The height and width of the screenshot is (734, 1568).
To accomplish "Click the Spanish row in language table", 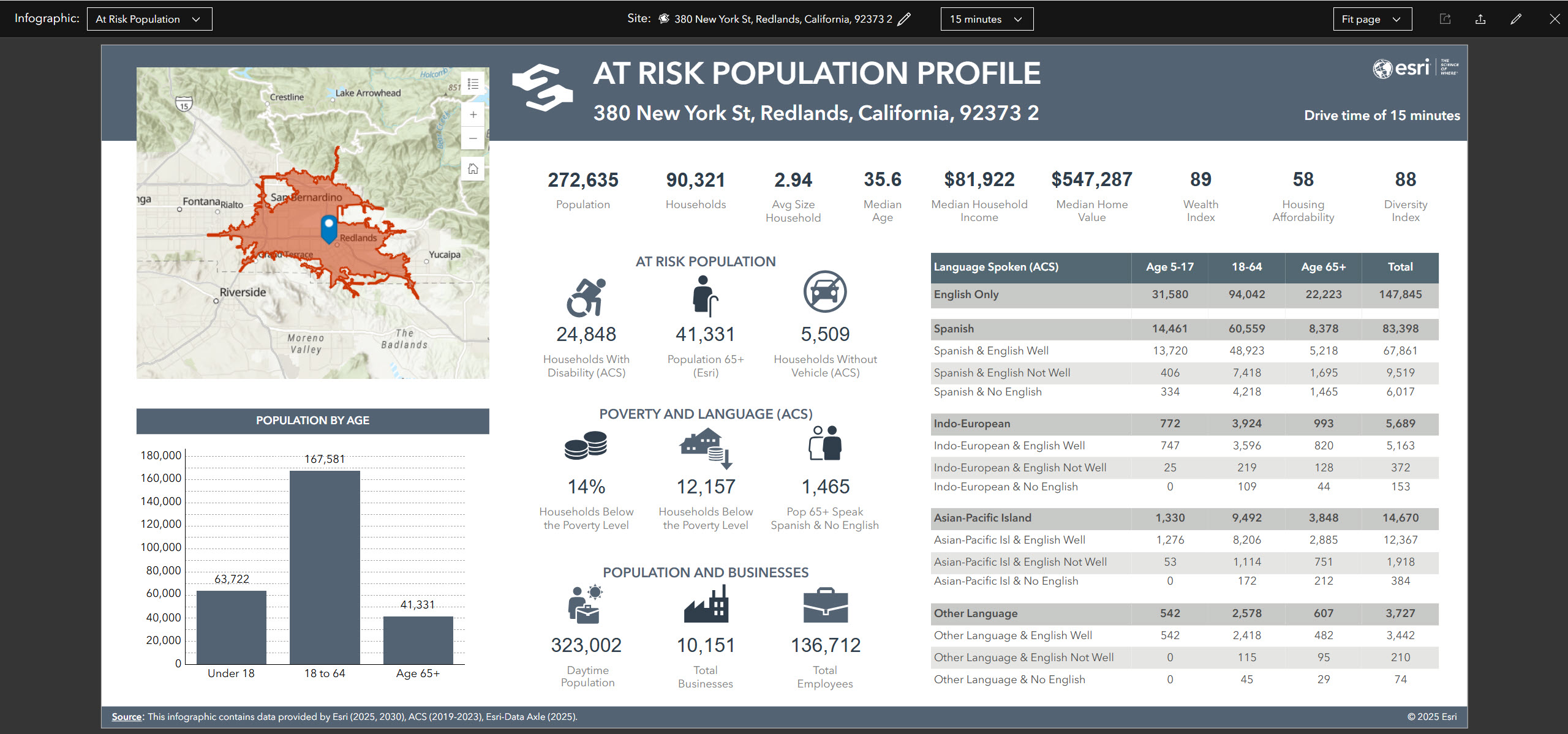I will point(954,329).
